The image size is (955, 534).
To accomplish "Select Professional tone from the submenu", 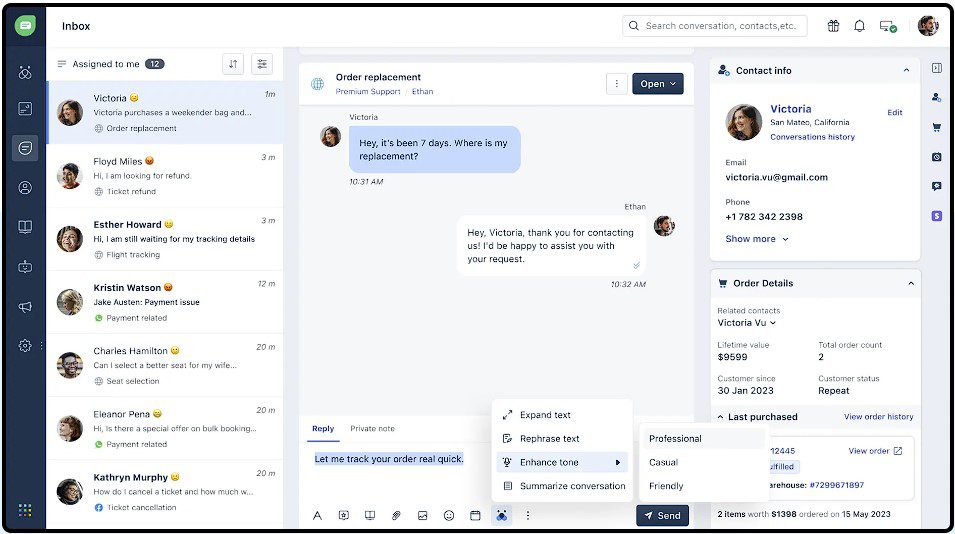I will [675, 439].
